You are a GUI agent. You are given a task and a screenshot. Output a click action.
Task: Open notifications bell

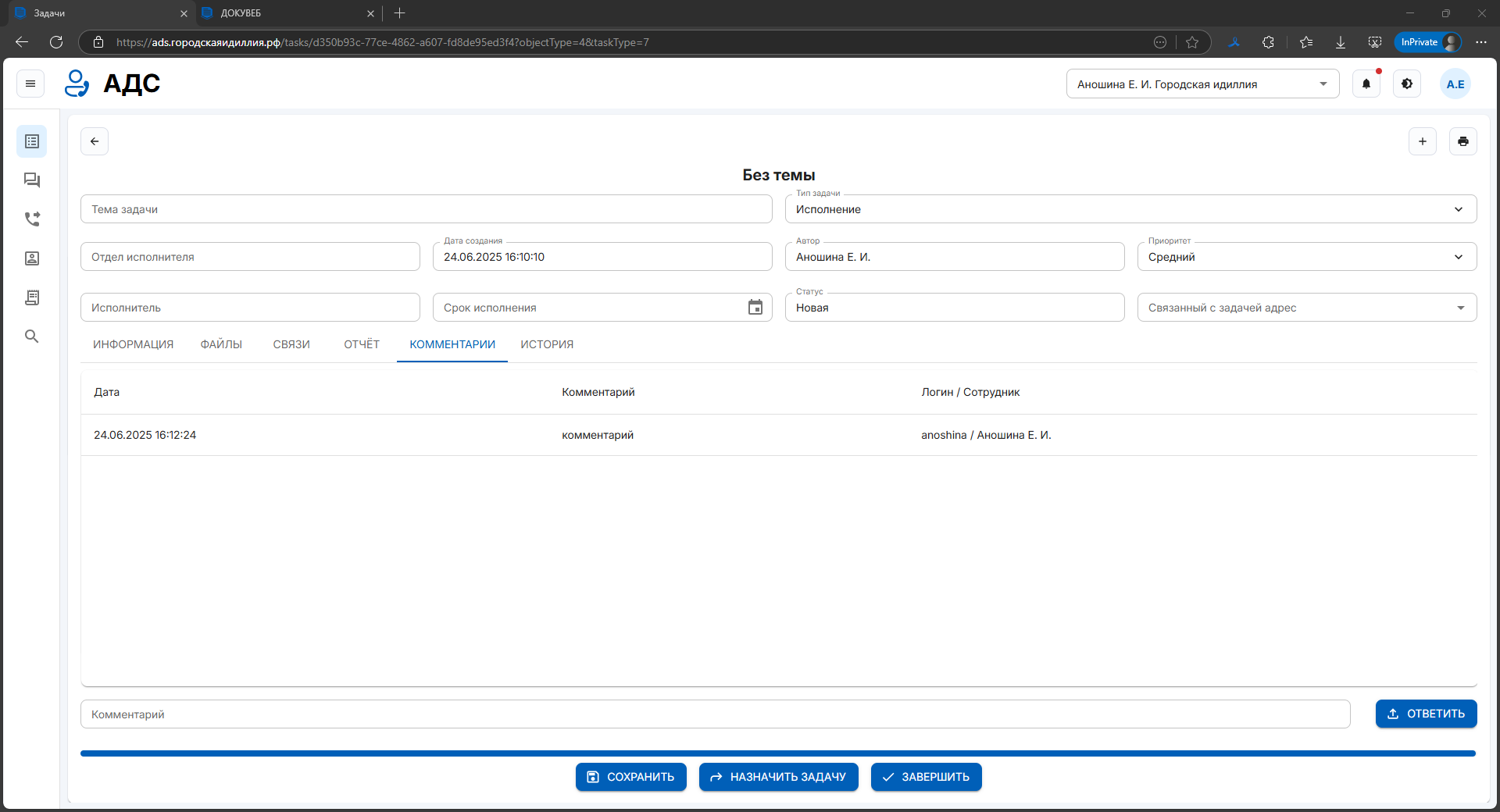click(x=1366, y=84)
